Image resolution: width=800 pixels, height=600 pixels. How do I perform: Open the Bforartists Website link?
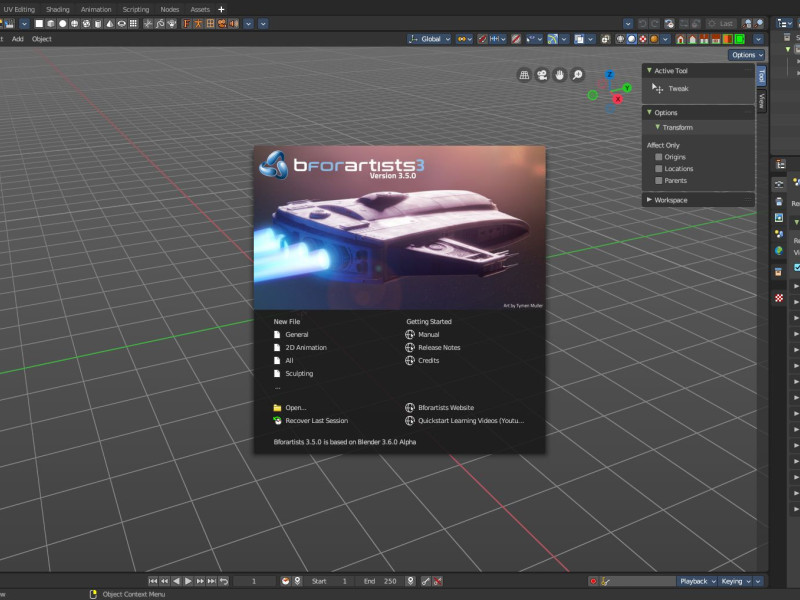coord(445,408)
